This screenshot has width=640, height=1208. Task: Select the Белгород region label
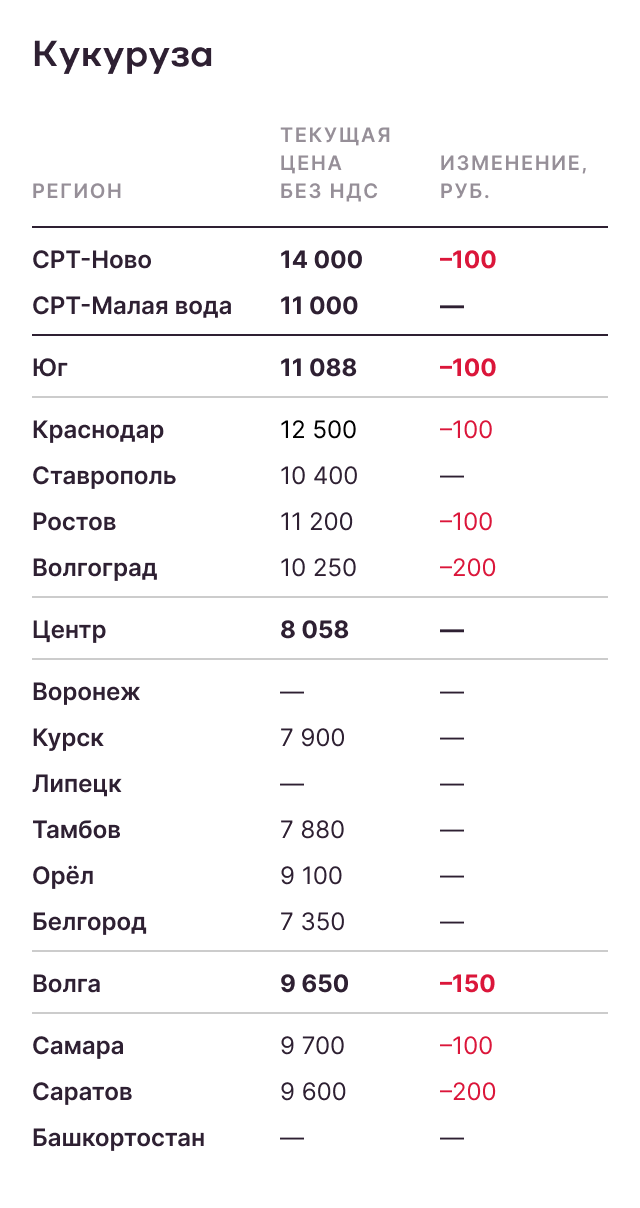[x=89, y=922]
